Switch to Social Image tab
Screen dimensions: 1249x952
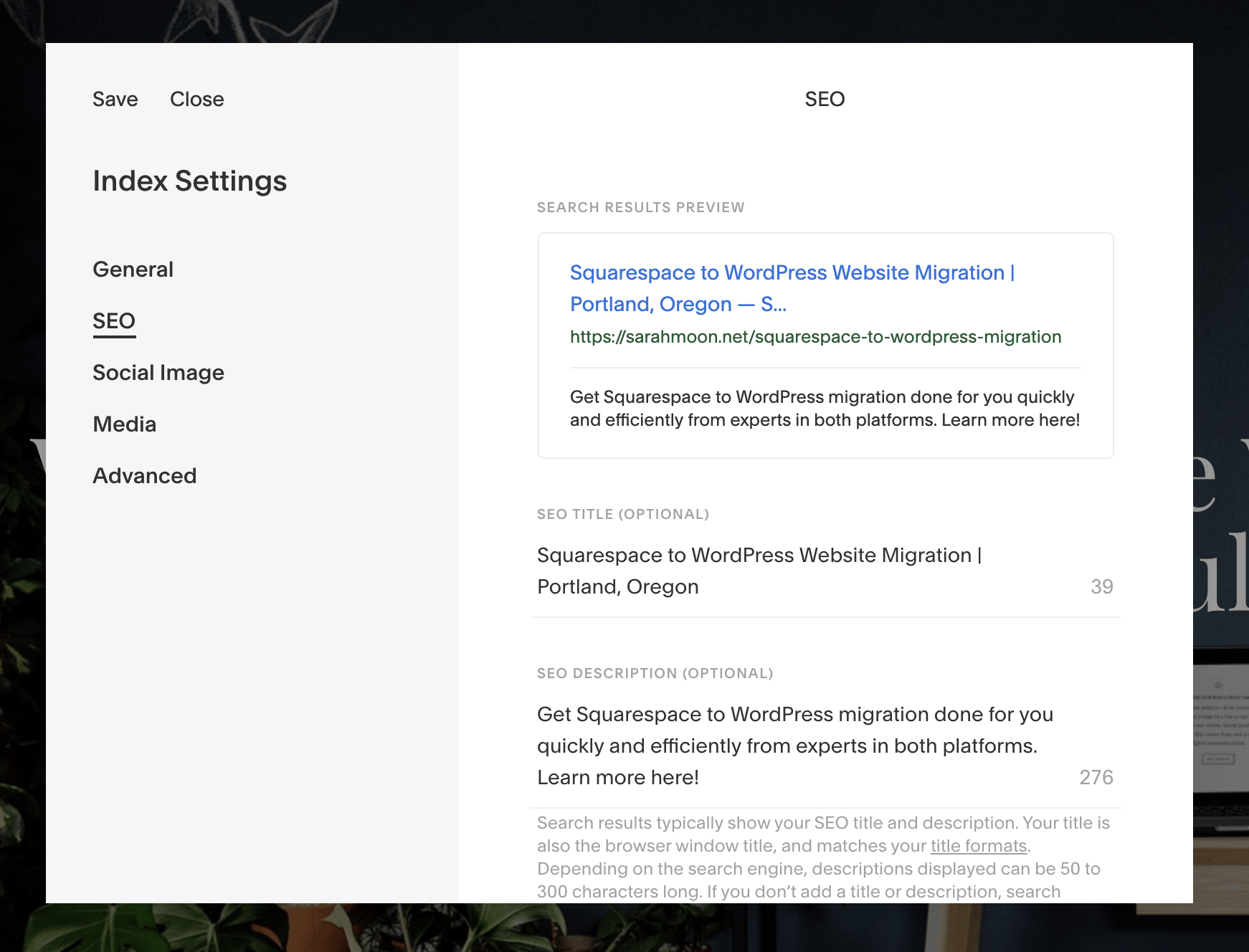pyautogui.click(x=158, y=373)
